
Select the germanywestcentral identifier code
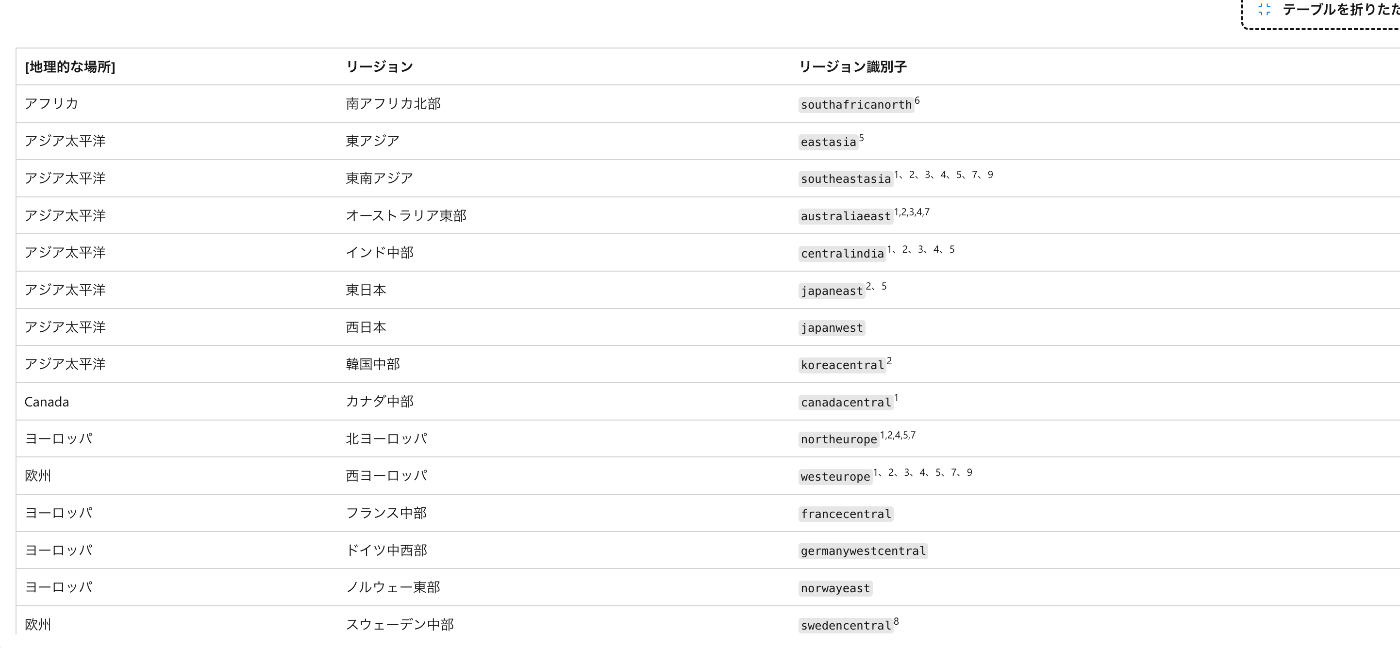pos(863,551)
